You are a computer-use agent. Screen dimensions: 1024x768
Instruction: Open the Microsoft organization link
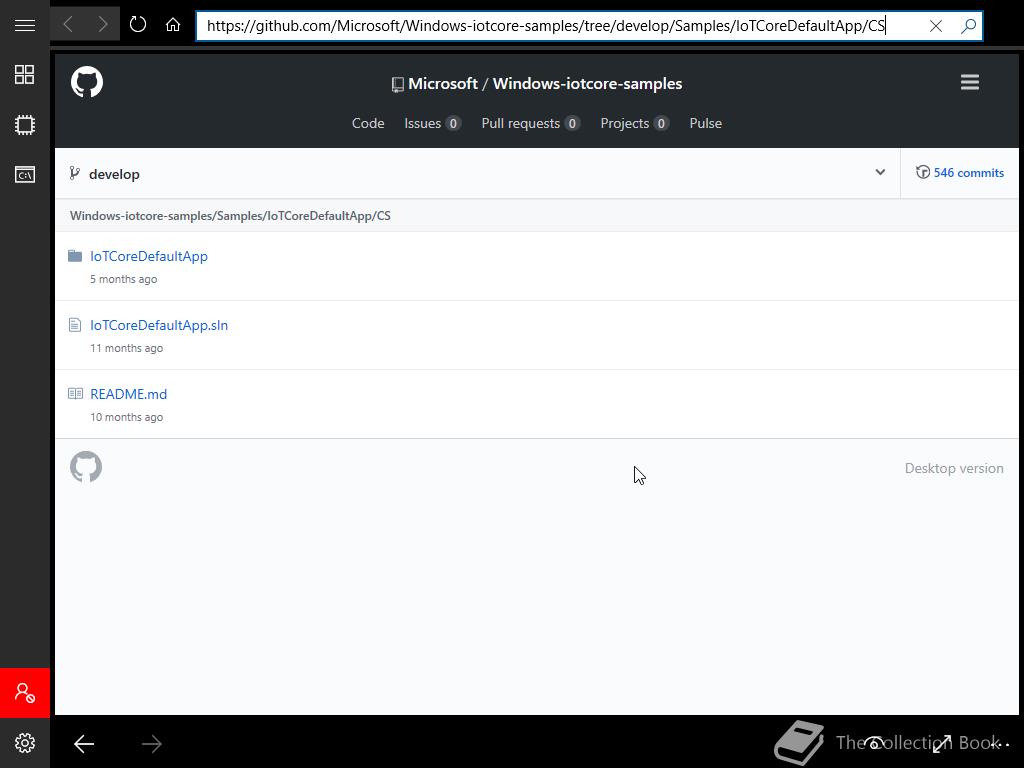pos(443,84)
